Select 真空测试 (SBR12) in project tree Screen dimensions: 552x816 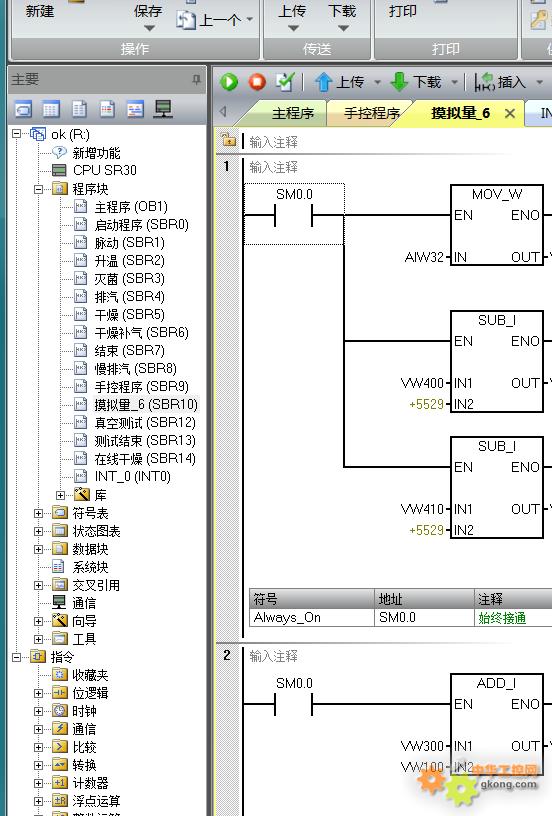click(145, 423)
